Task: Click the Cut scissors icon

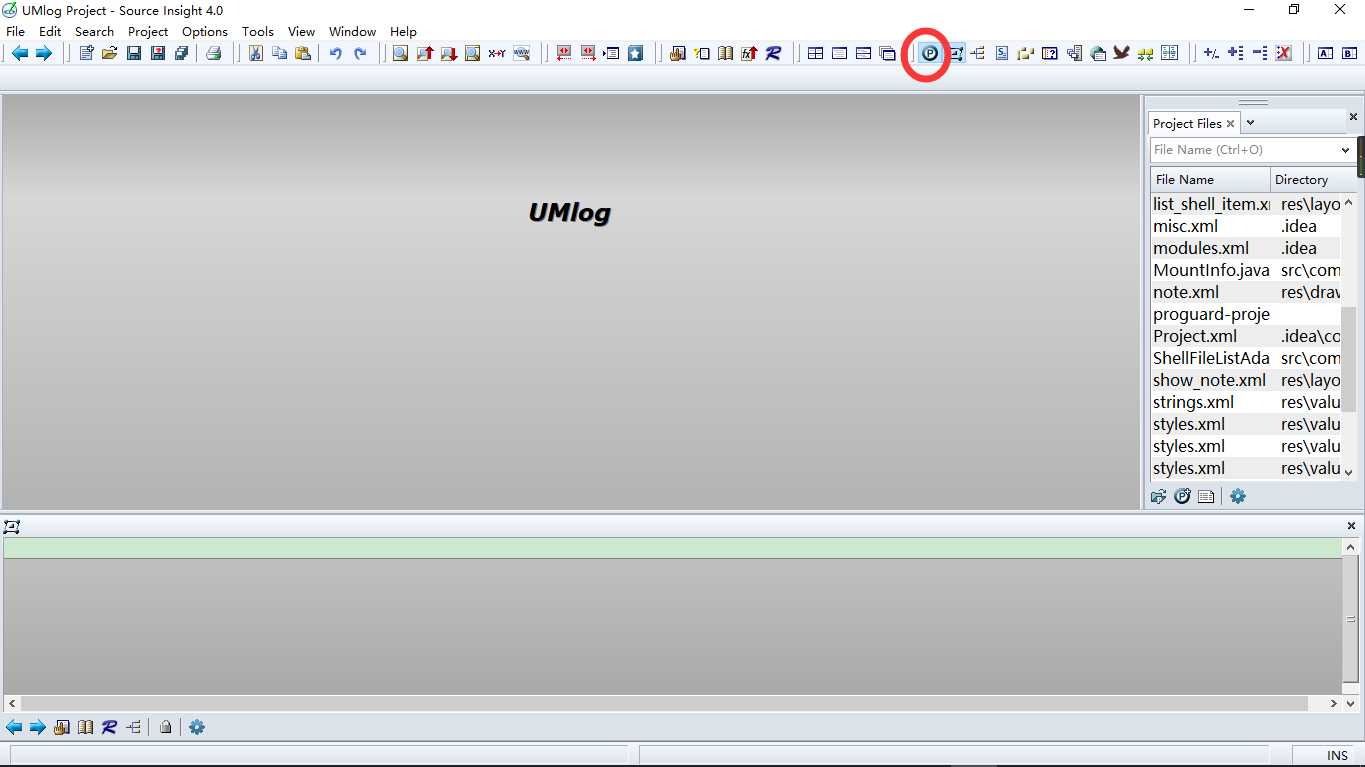Action: pyautogui.click(x=255, y=53)
